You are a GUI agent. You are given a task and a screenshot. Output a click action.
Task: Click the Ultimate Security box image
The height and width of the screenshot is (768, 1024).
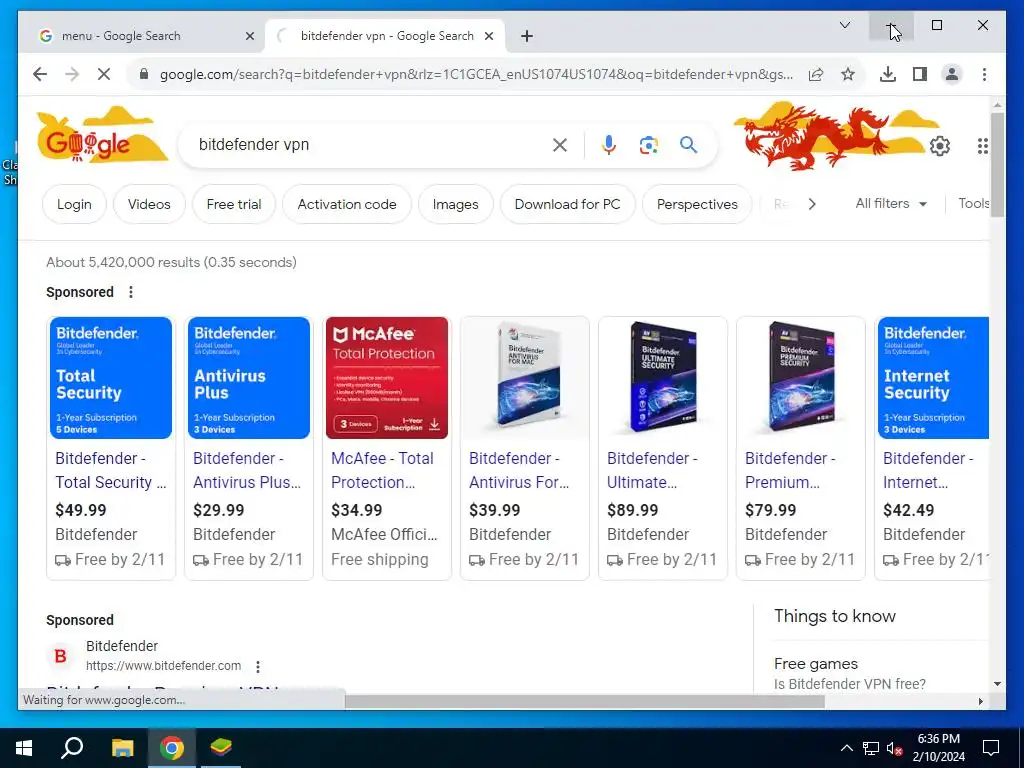pos(663,378)
